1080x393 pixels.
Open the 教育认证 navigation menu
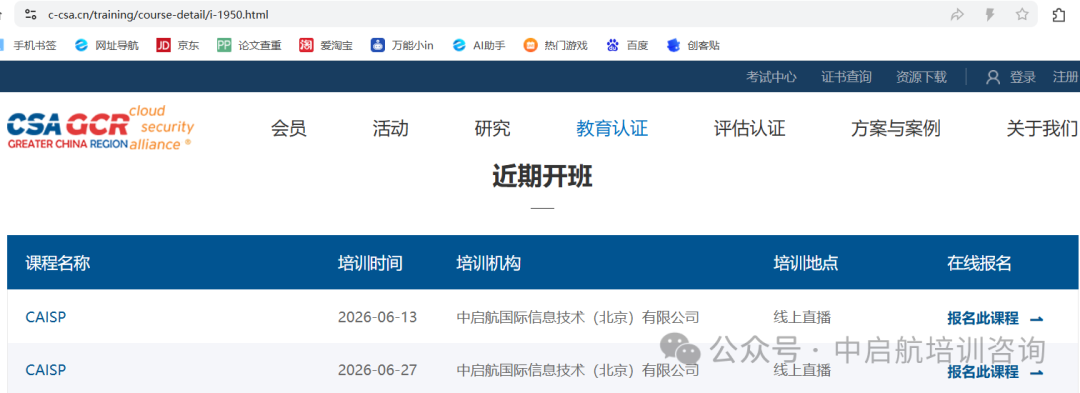[x=612, y=129]
